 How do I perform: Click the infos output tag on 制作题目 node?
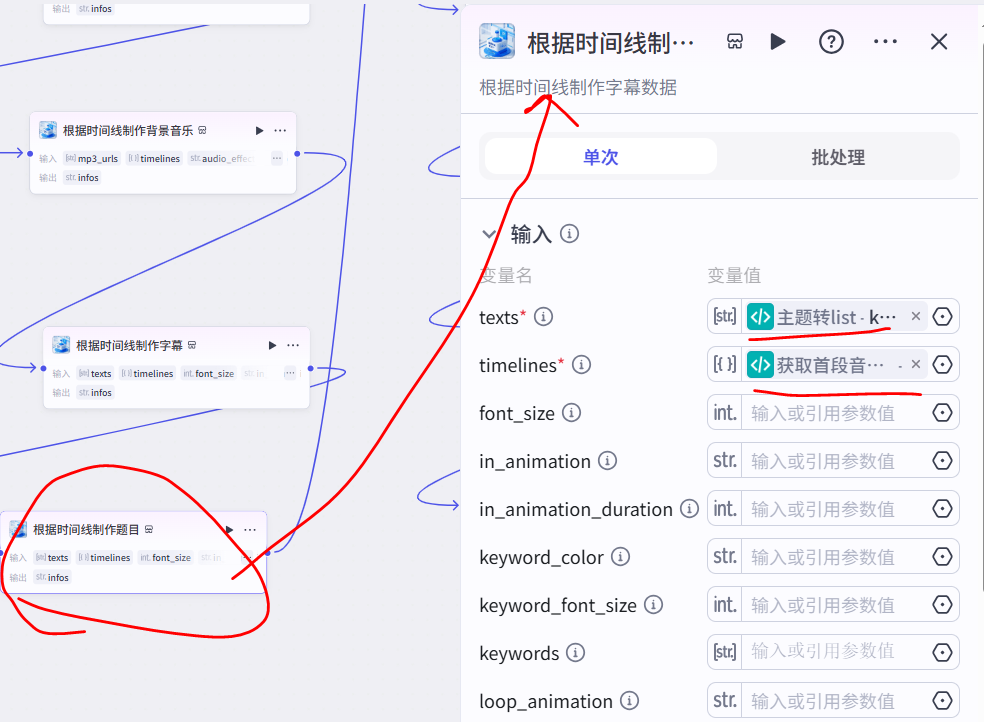52,577
